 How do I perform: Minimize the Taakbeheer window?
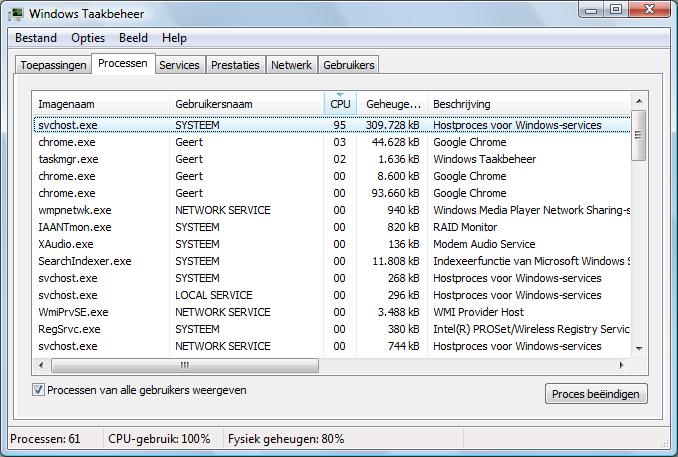[x=591, y=10]
